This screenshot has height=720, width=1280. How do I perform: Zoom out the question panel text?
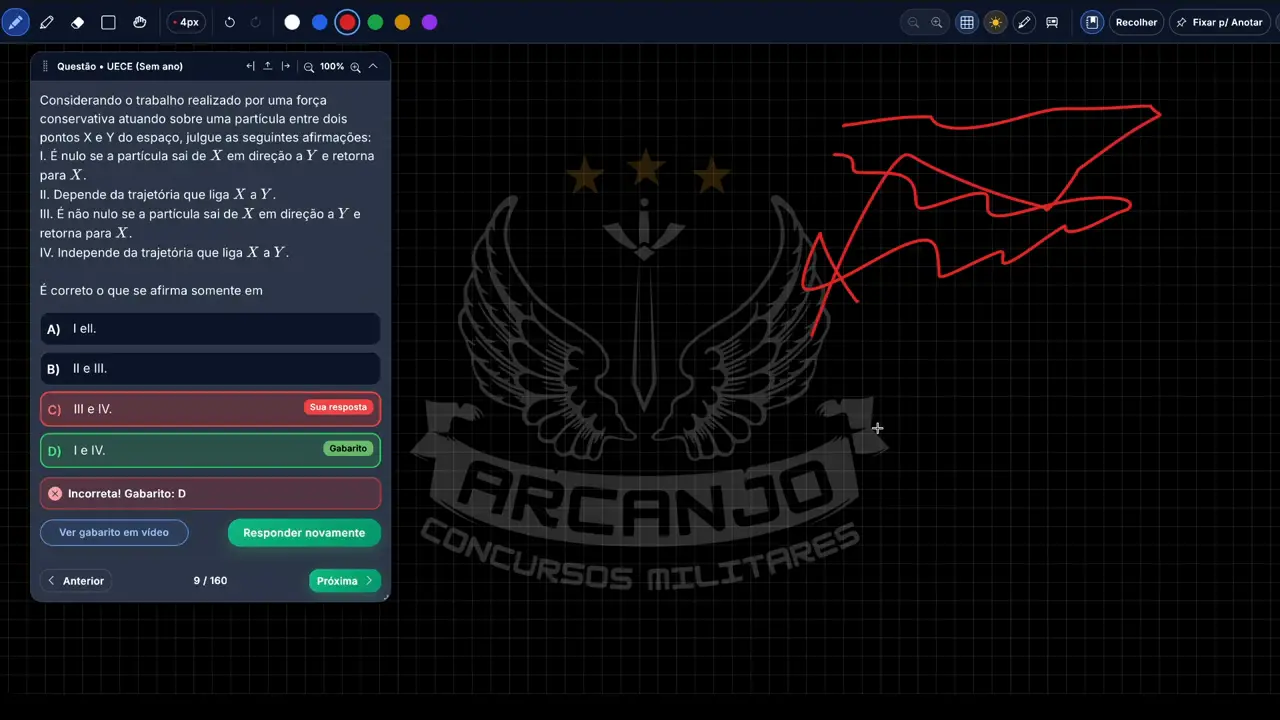(x=309, y=67)
